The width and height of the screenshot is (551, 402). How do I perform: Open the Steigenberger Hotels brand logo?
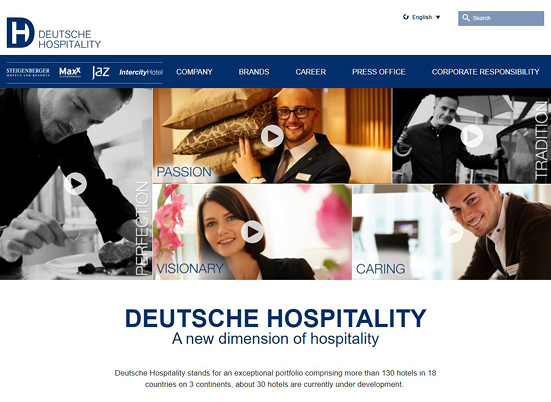28,72
